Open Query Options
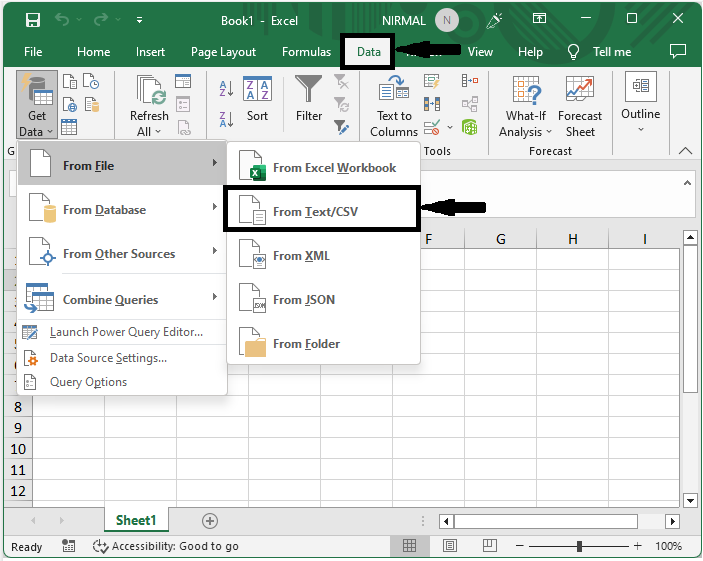703x561 pixels. click(122, 382)
